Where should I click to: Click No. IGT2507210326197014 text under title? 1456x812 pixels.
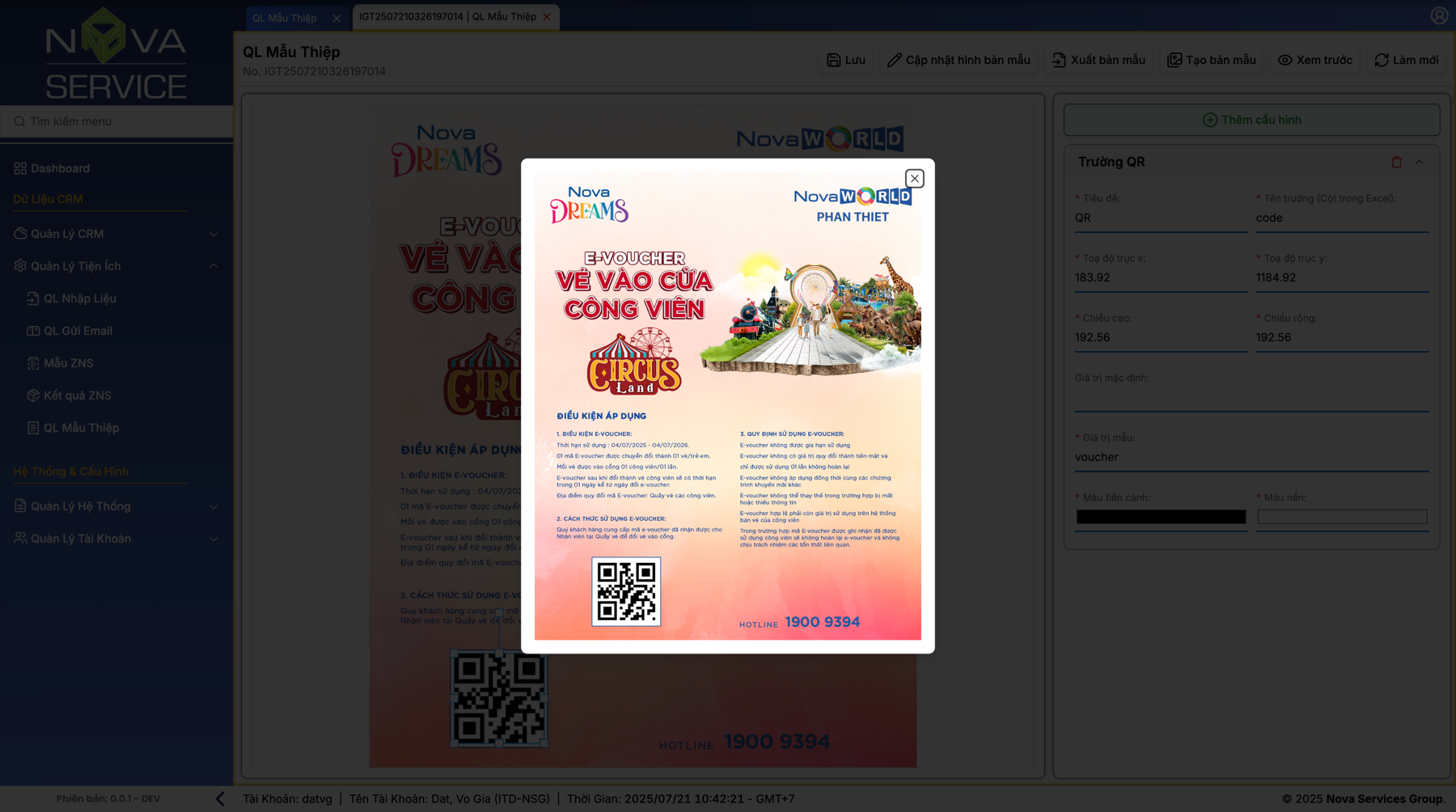pos(314,71)
